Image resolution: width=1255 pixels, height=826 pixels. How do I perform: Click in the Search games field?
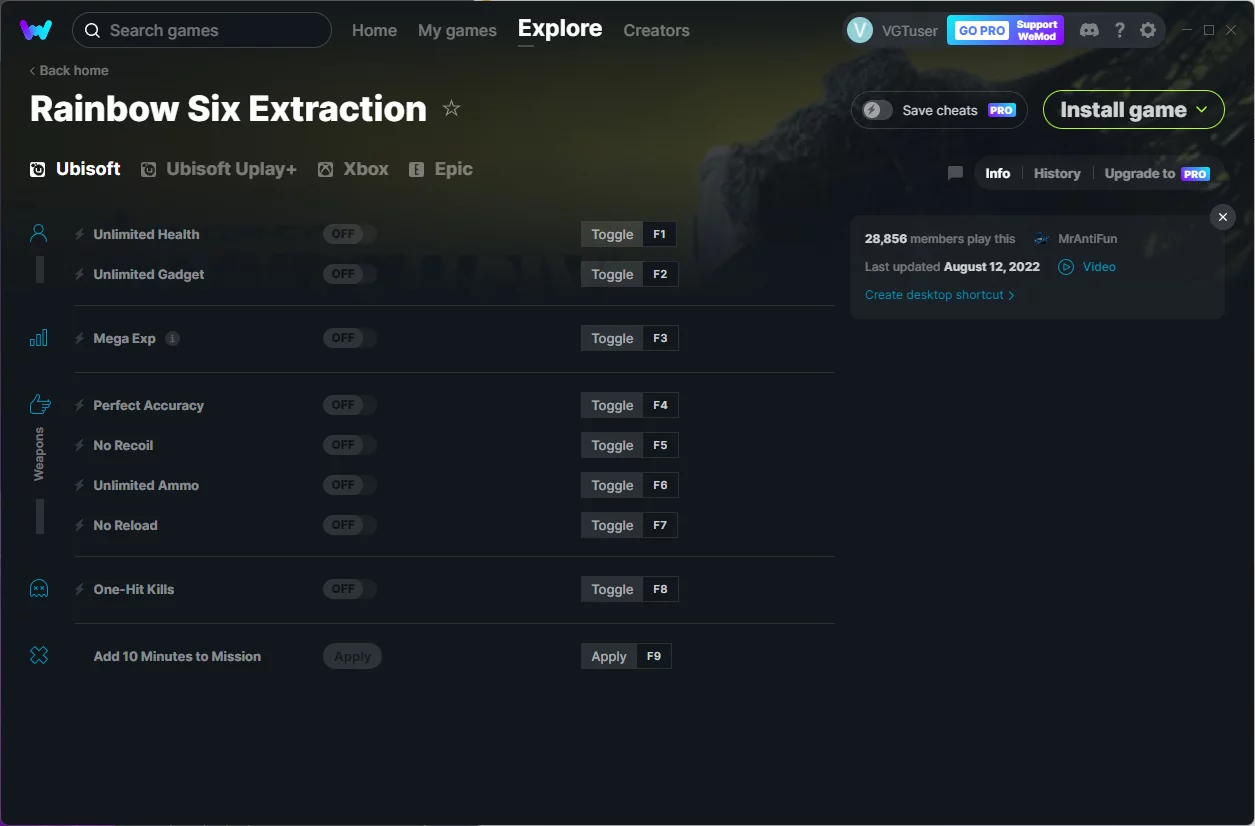202,30
